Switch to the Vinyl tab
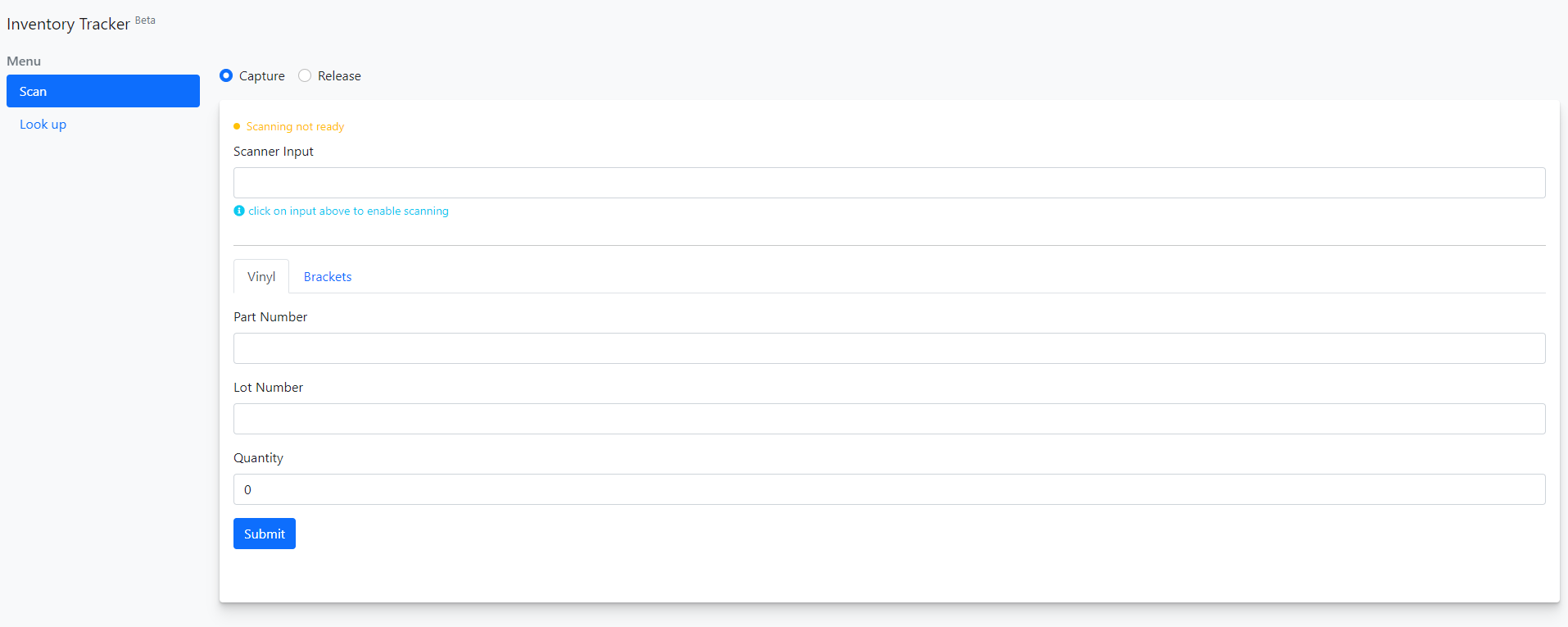The image size is (1568, 627). (261, 276)
